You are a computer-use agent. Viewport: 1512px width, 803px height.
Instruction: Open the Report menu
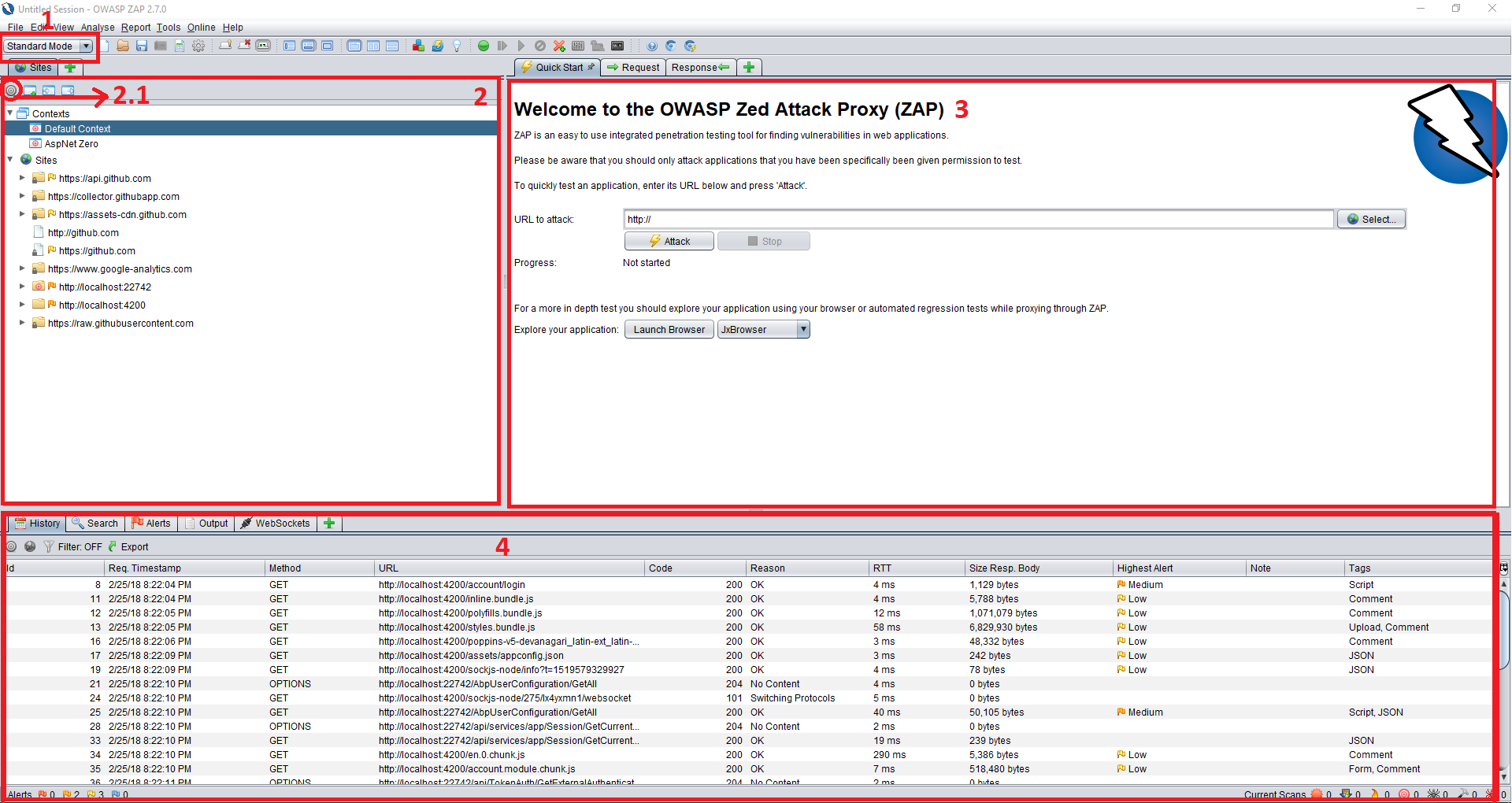tap(135, 28)
